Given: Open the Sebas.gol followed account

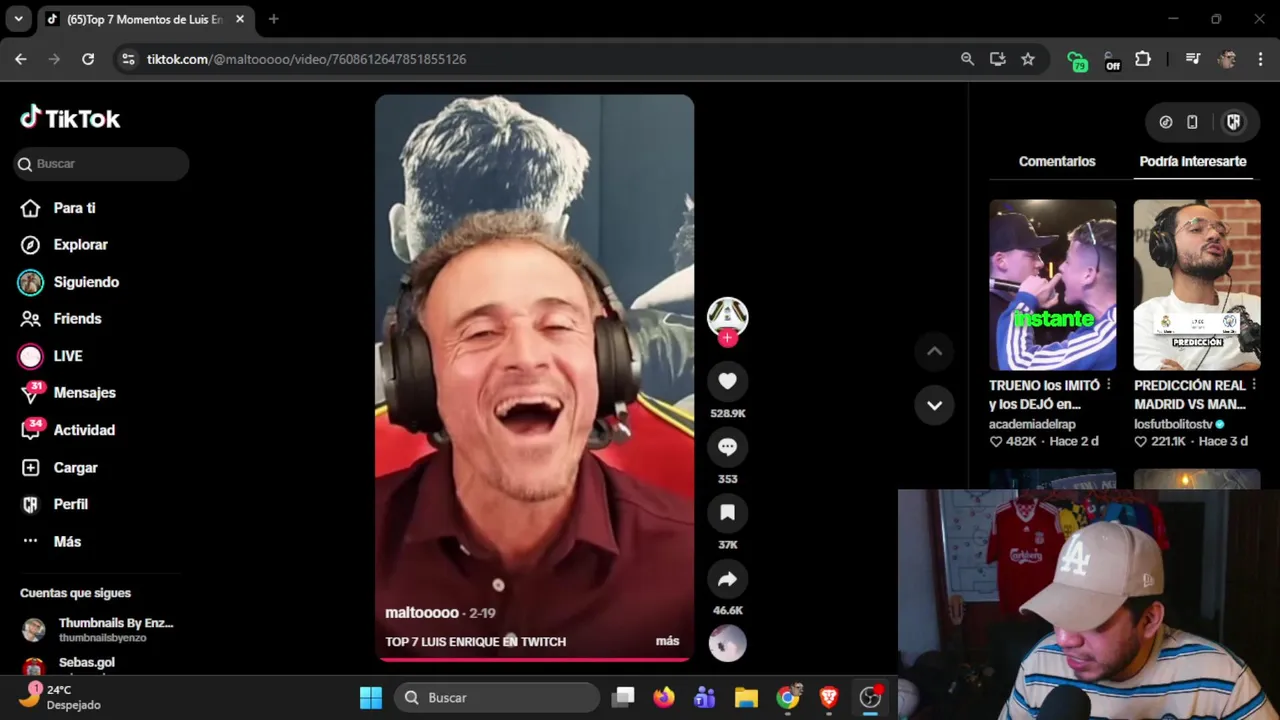Looking at the screenshot, I should pyautogui.click(x=70, y=664).
